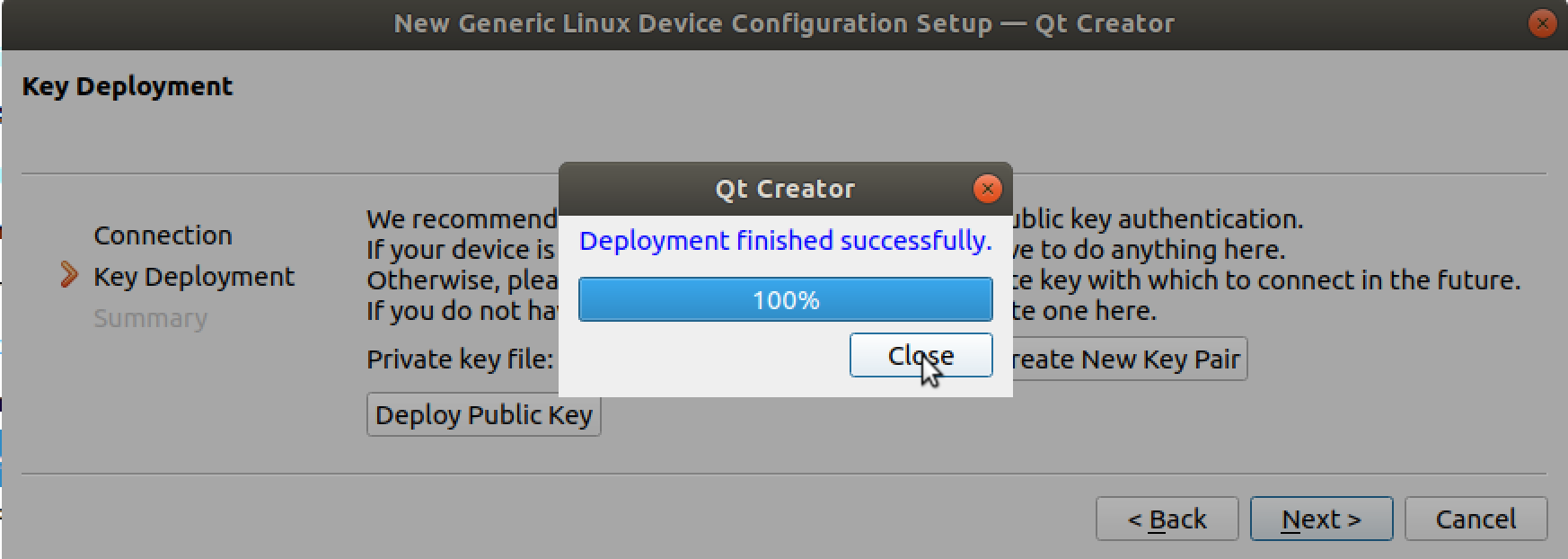This screenshot has width=1568, height=559.
Task: Click the orange arrow beside Key Deployment
Action: click(69, 276)
